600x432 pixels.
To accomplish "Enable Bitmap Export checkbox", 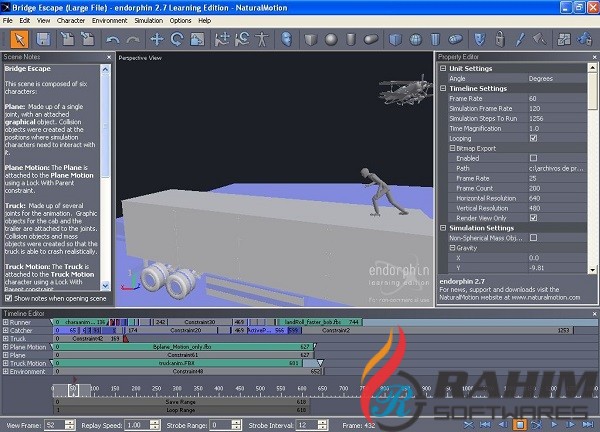I will [533, 158].
